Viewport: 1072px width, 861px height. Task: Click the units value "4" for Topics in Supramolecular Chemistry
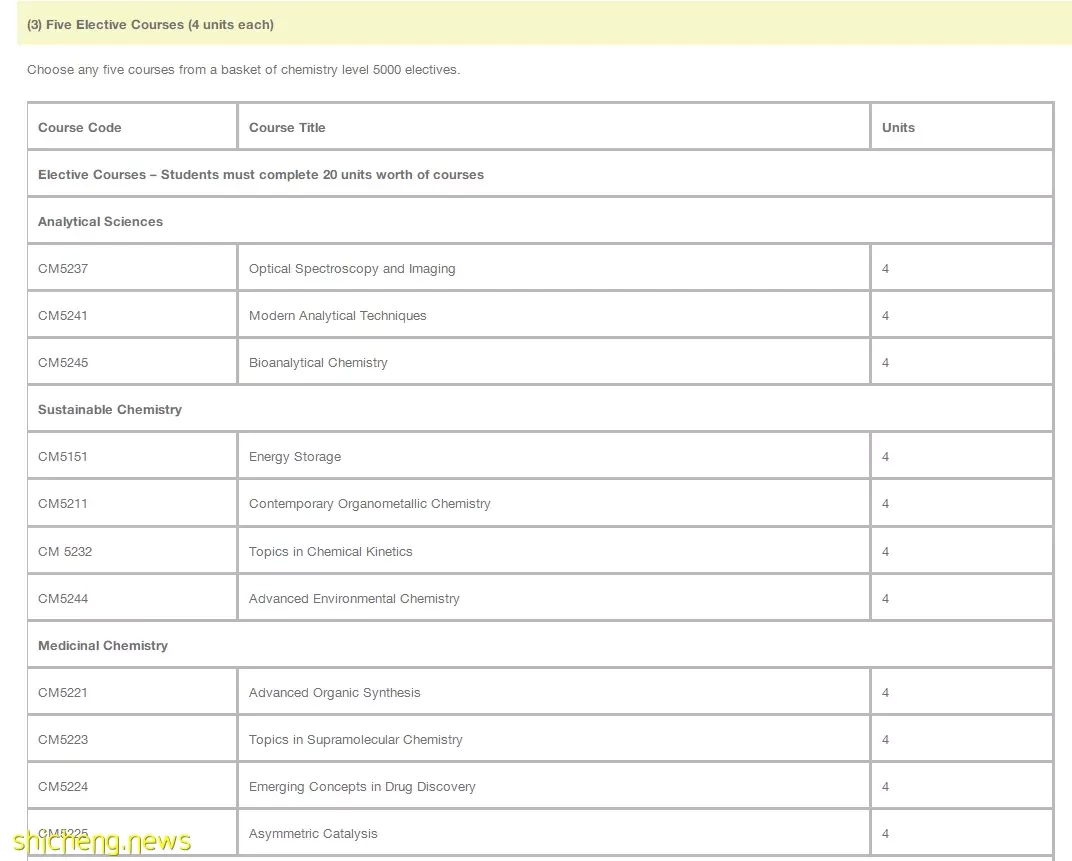pos(885,740)
